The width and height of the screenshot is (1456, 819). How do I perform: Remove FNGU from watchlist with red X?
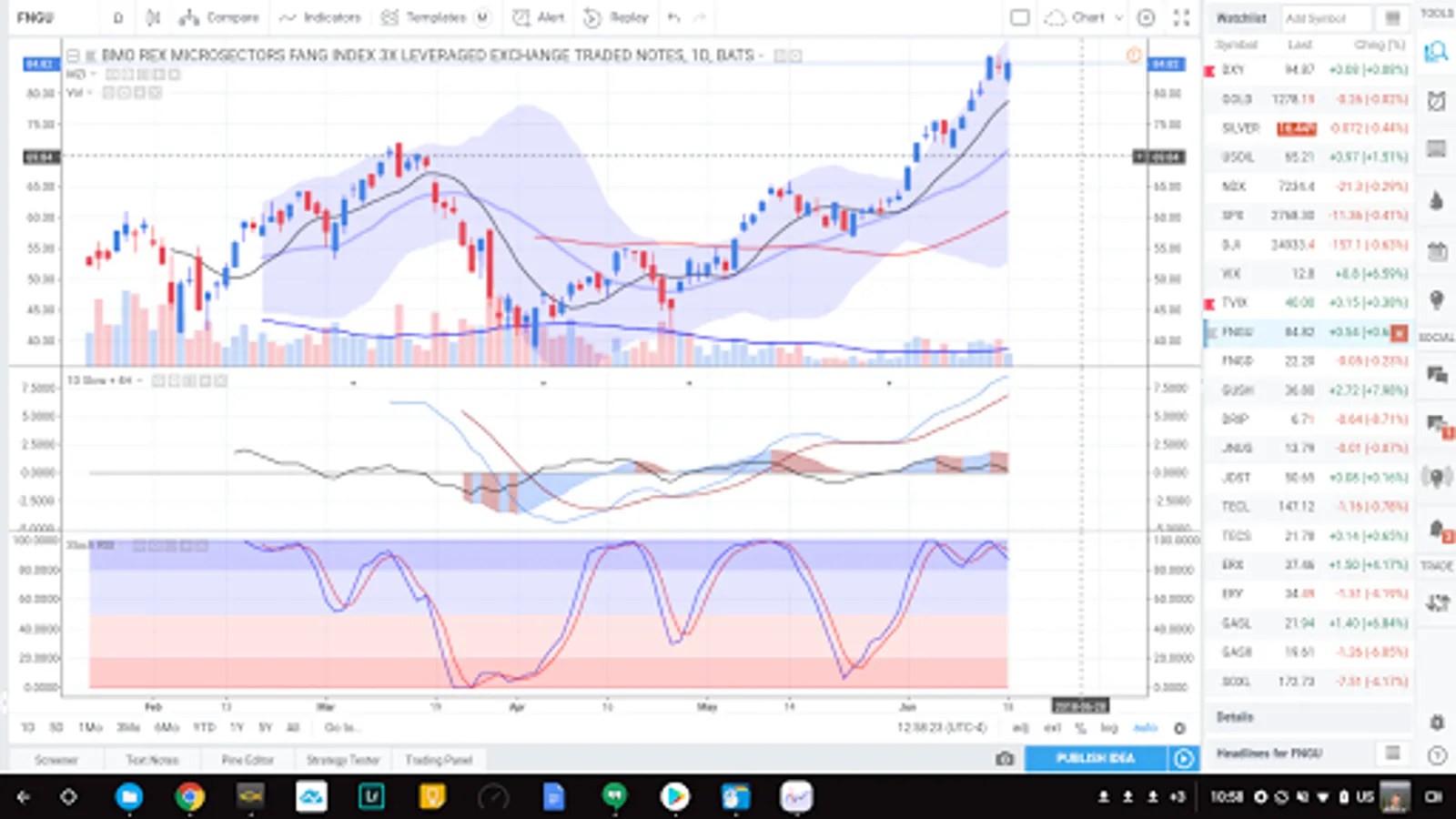[1399, 333]
